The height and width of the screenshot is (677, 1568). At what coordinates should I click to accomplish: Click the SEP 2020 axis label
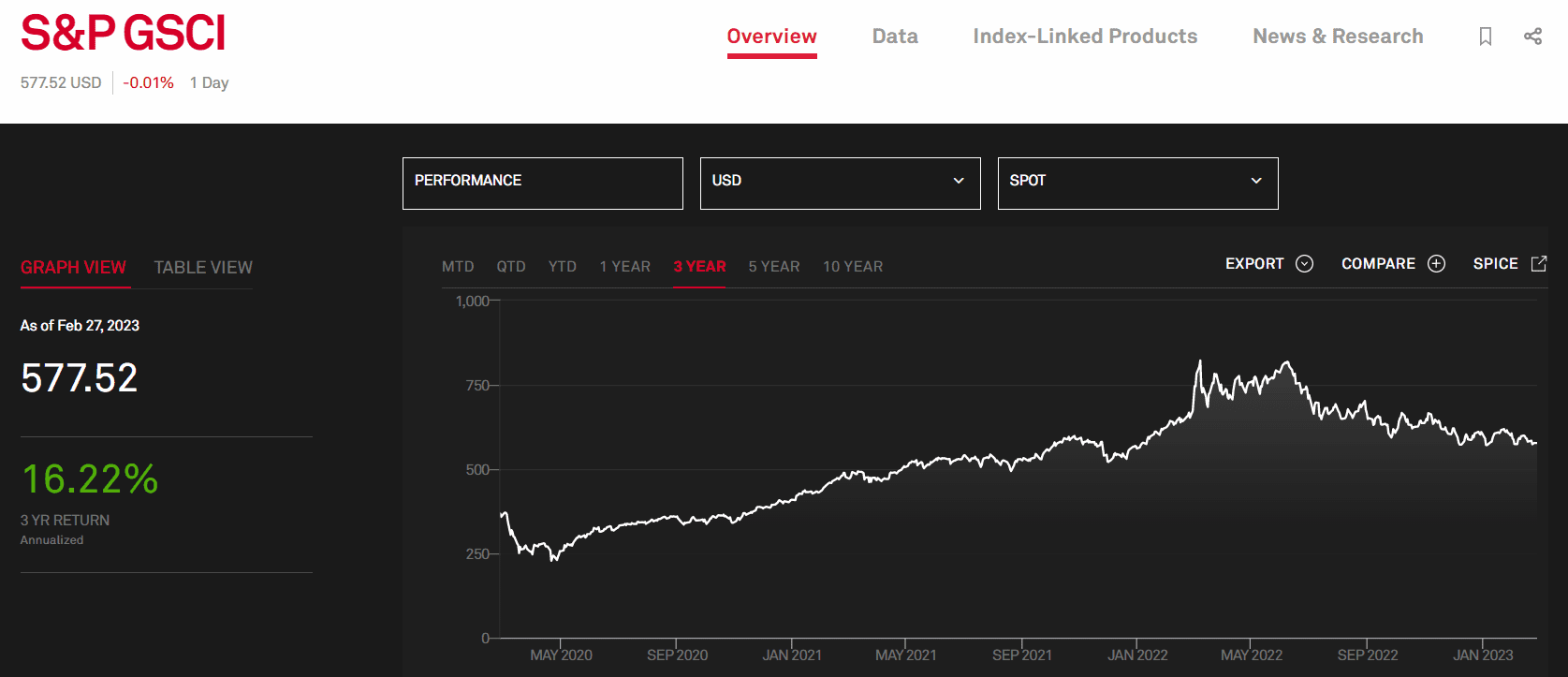(677, 655)
